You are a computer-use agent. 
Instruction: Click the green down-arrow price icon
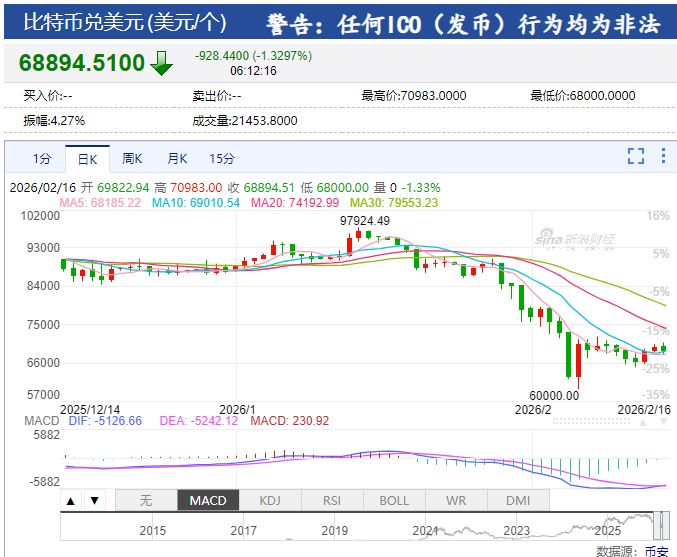point(161,64)
